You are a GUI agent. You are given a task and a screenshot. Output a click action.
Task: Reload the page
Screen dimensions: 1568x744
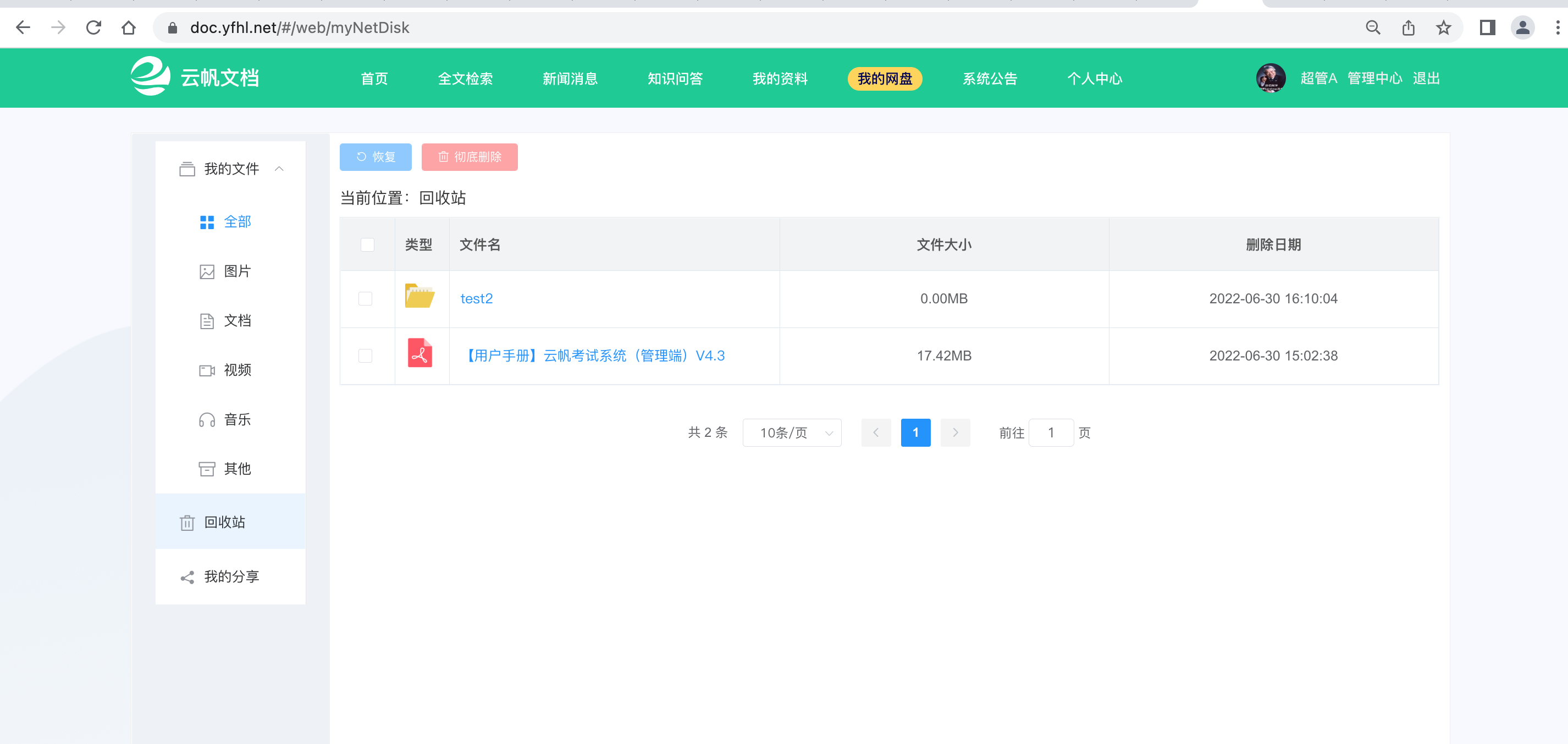point(93,27)
